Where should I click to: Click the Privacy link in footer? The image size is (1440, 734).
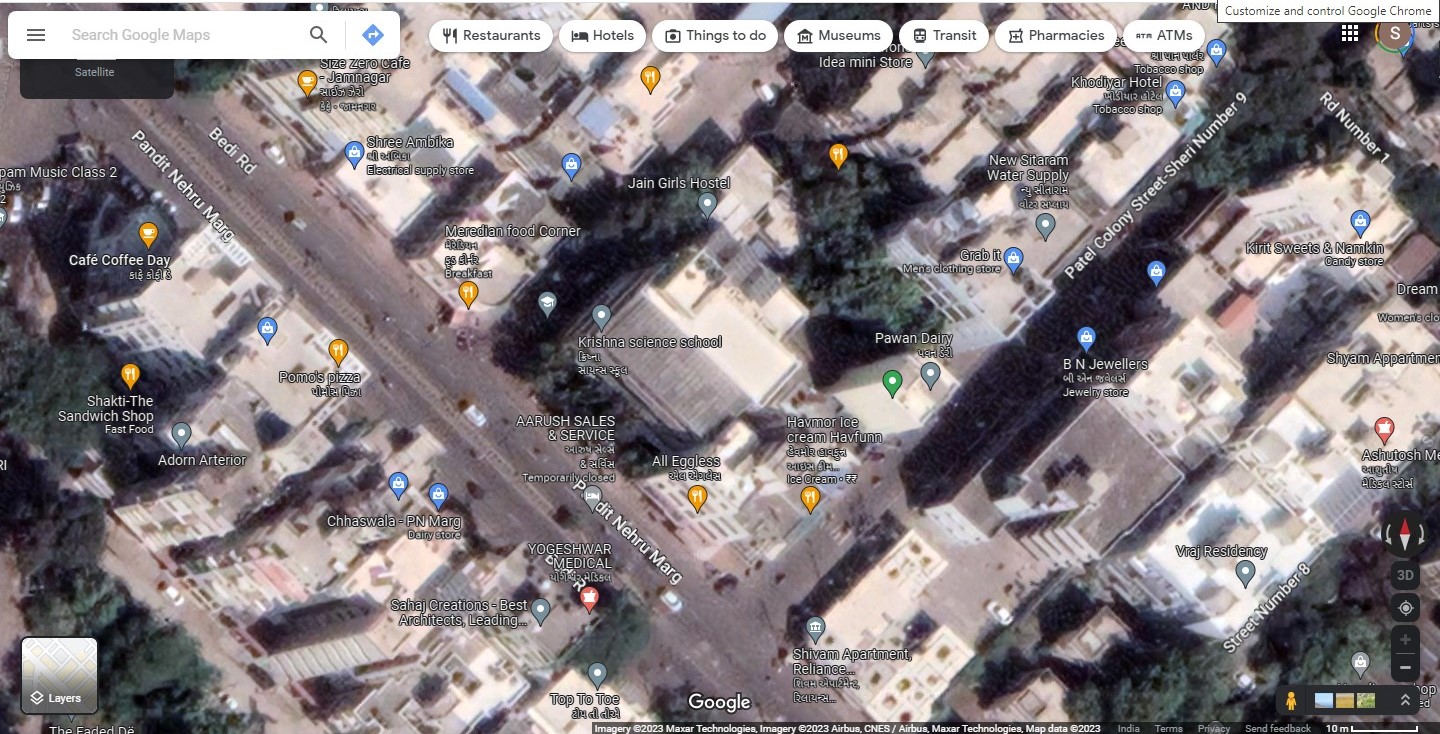pyautogui.click(x=1214, y=729)
